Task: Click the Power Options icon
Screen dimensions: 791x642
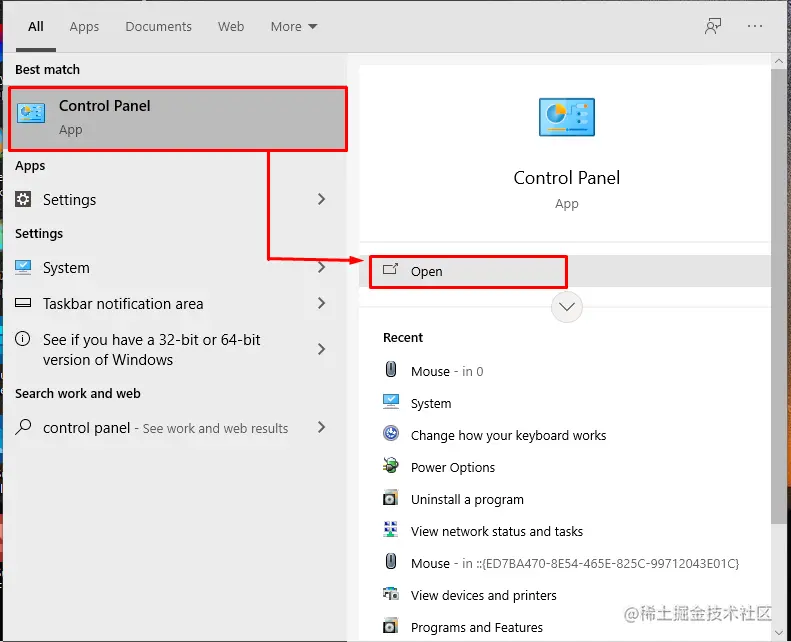Action: point(390,465)
